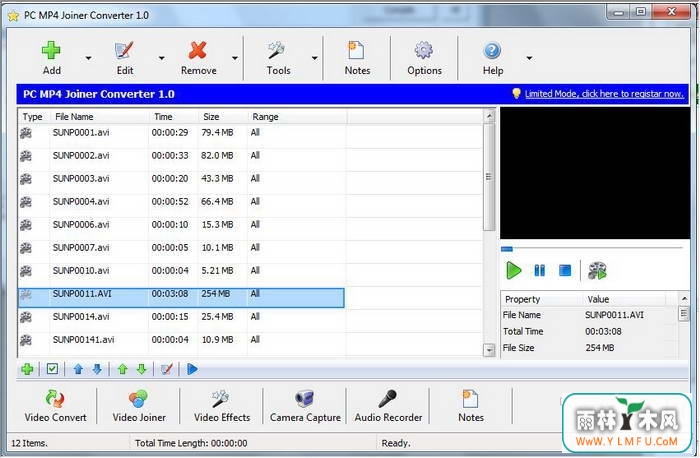This screenshot has height=458, width=700.
Task: Click the property panel scroll up arrow
Action: click(684, 298)
